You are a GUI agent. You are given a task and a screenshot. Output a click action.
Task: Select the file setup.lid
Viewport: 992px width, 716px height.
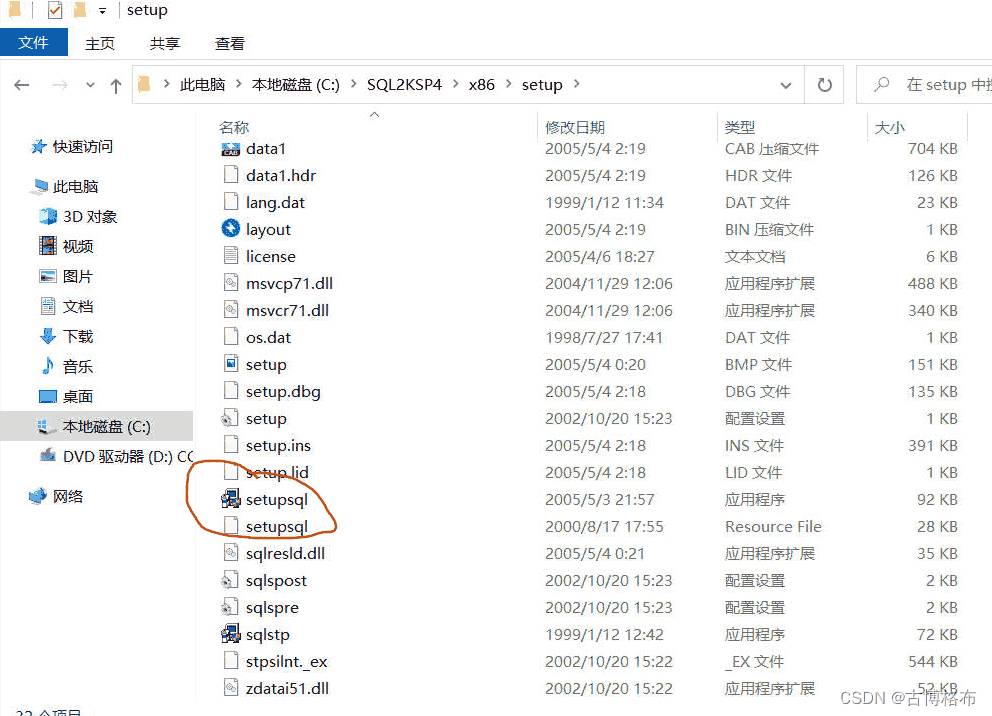click(277, 472)
